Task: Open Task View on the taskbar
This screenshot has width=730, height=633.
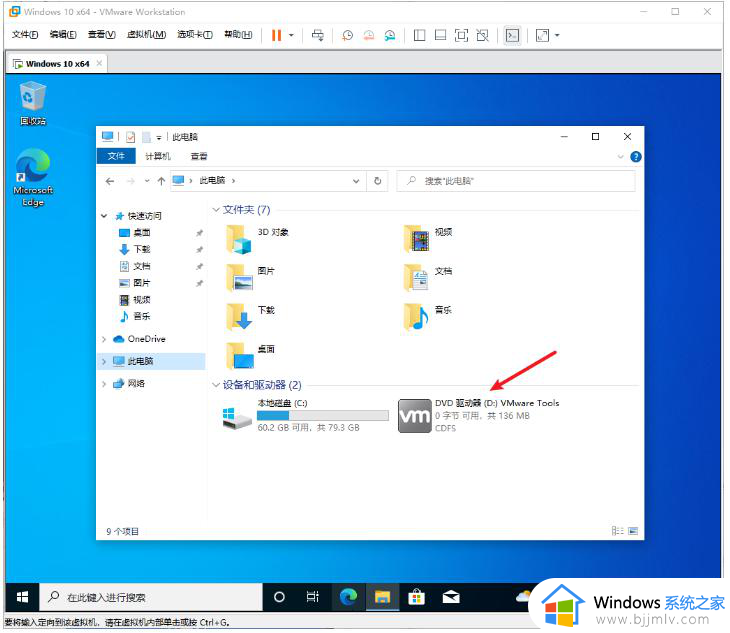Action: click(313, 597)
